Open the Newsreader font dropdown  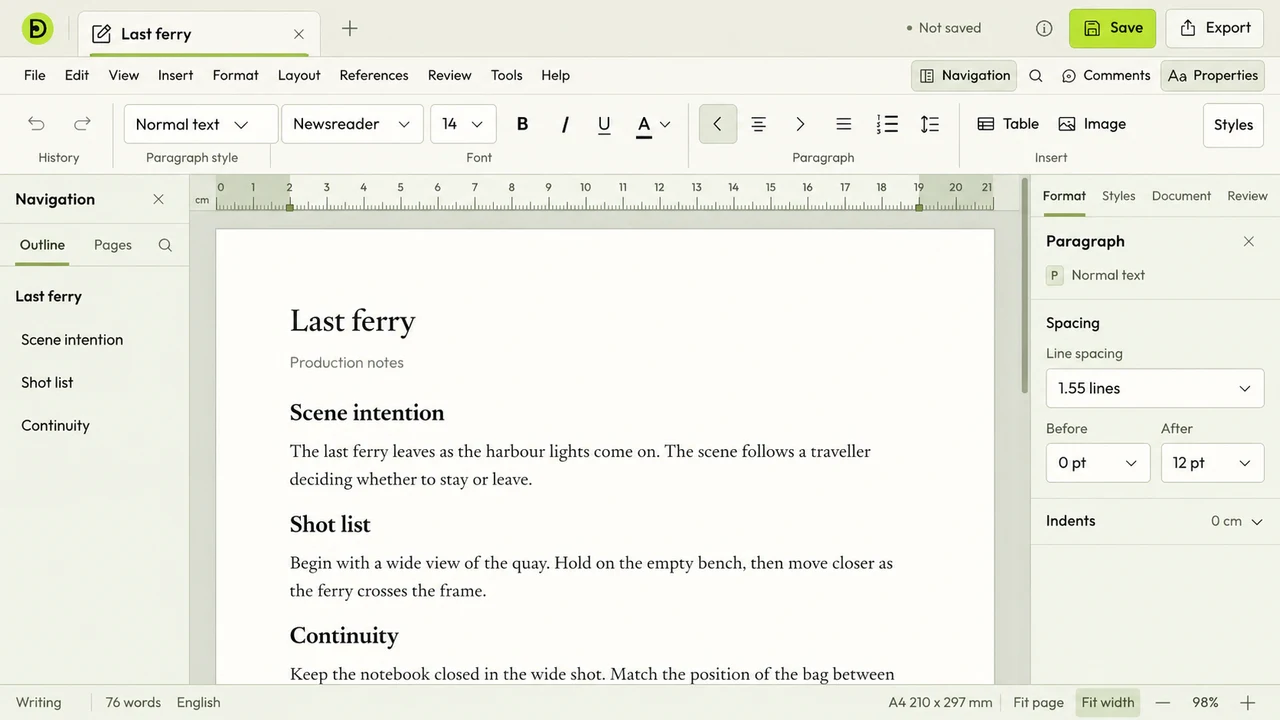coord(352,124)
